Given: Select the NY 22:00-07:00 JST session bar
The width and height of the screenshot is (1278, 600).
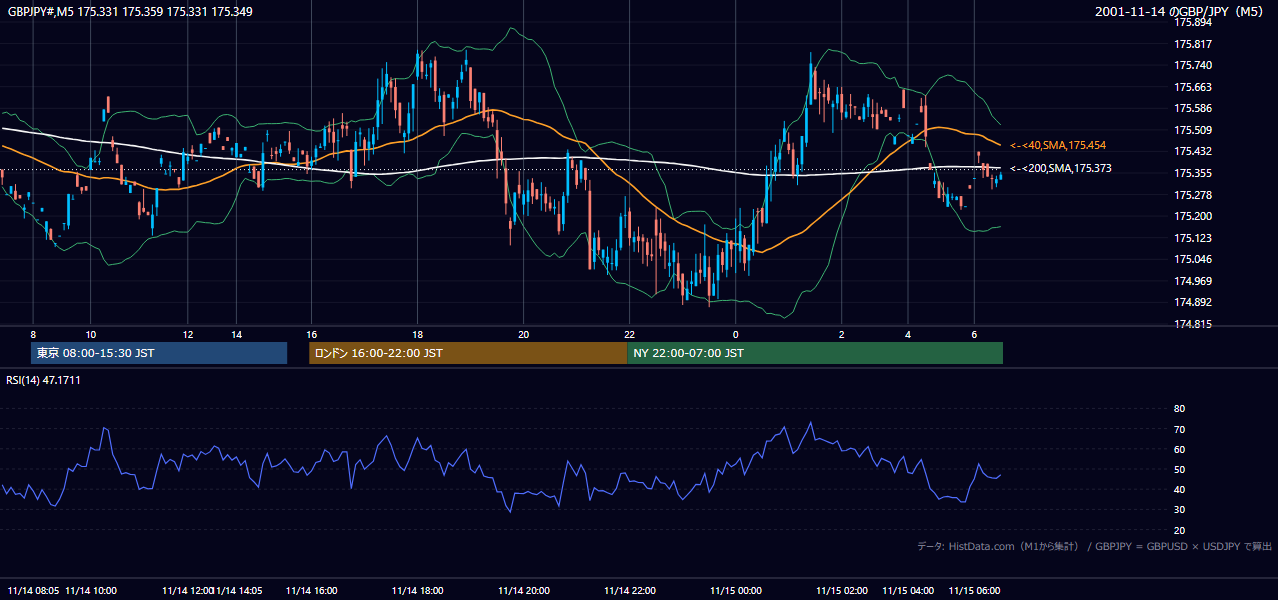Looking at the screenshot, I should point(815,353).
